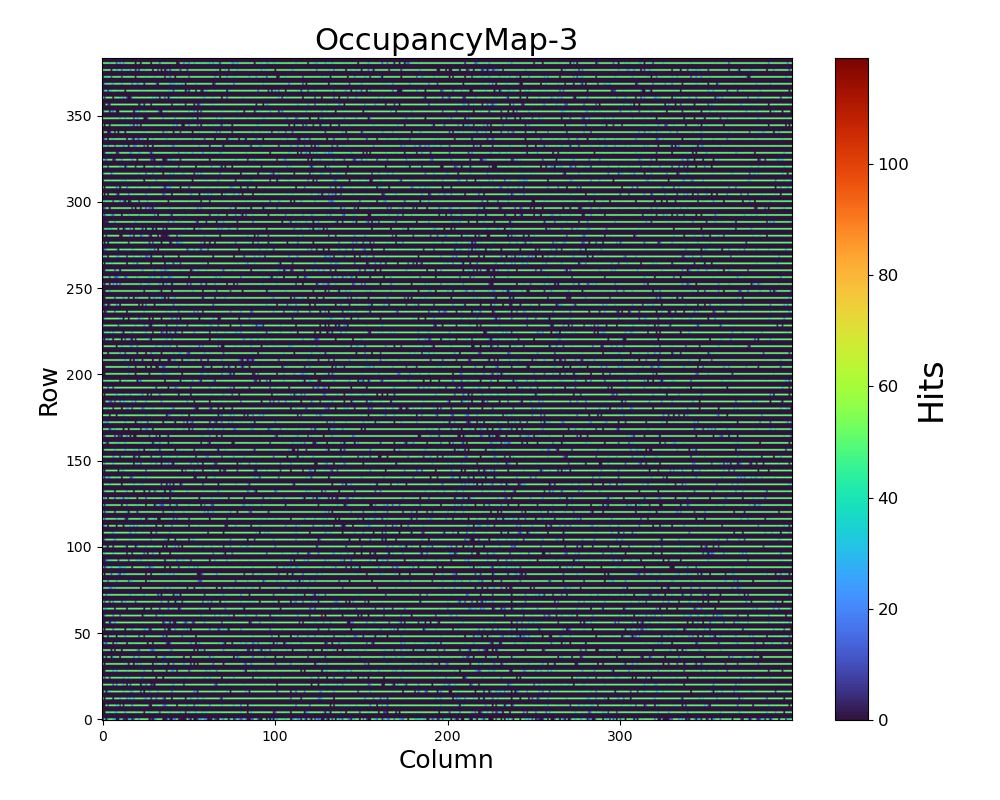Click the y-axis tick label 350
This screenshot has height=800, width=1000.
click(80, 117)
